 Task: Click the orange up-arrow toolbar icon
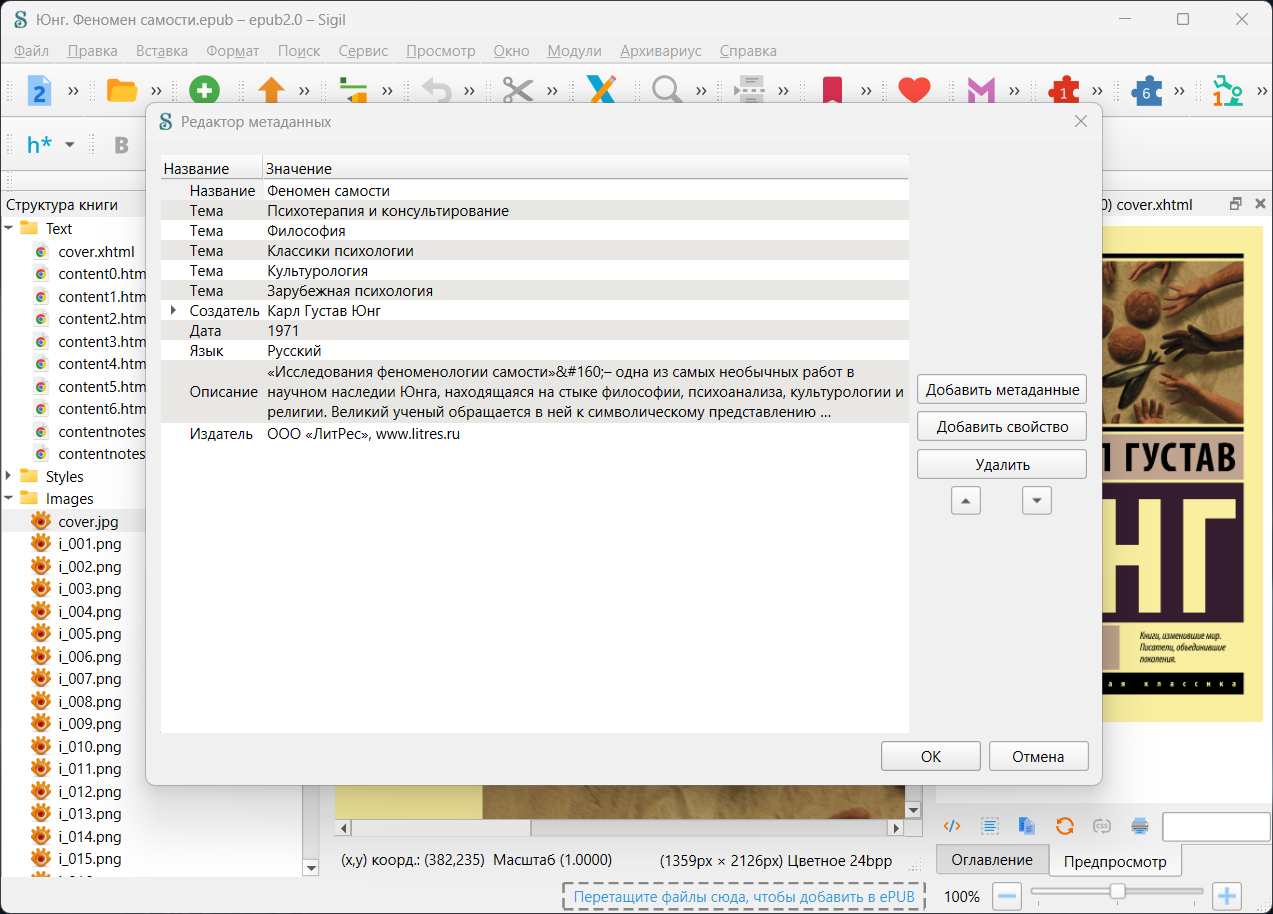coord(272,91)
